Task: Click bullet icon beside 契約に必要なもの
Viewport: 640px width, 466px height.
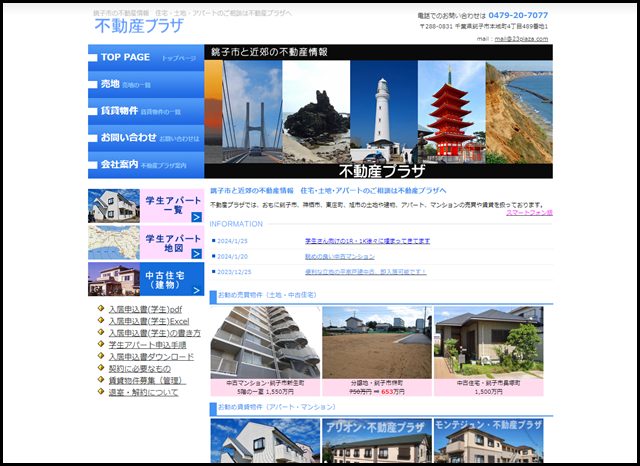Action: tap(101, 367)
